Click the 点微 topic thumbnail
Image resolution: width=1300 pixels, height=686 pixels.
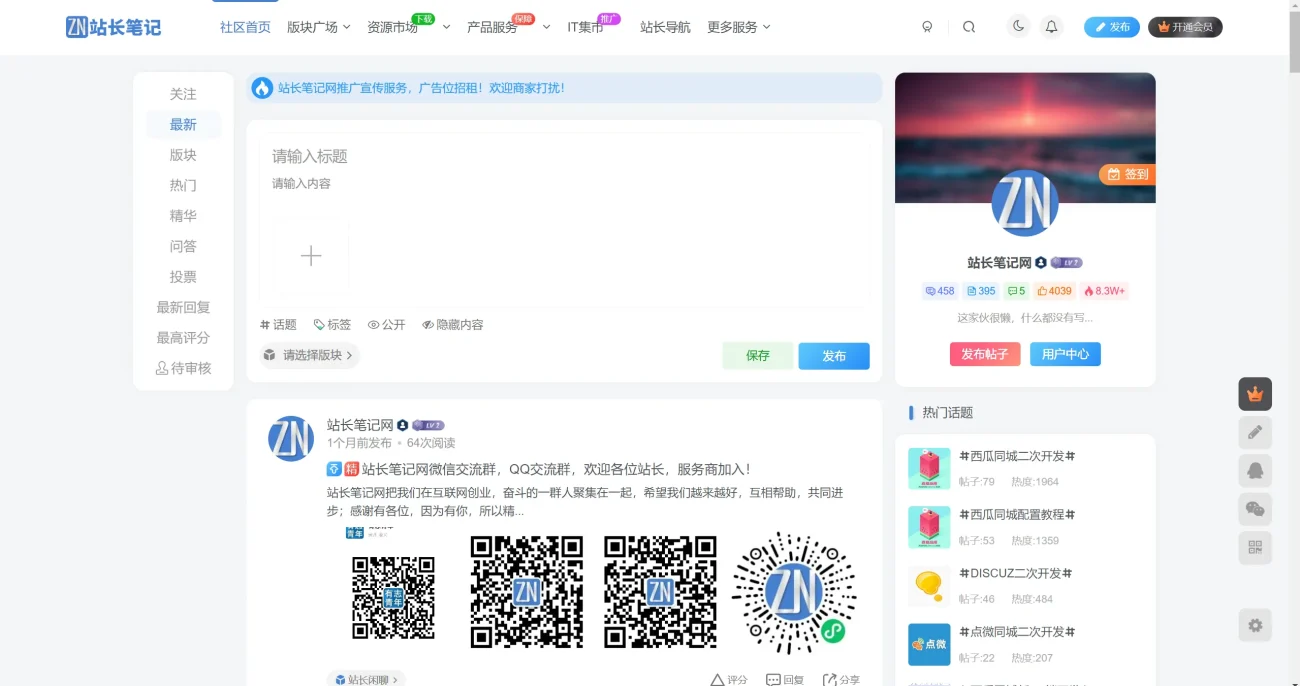tap(929, 645)
